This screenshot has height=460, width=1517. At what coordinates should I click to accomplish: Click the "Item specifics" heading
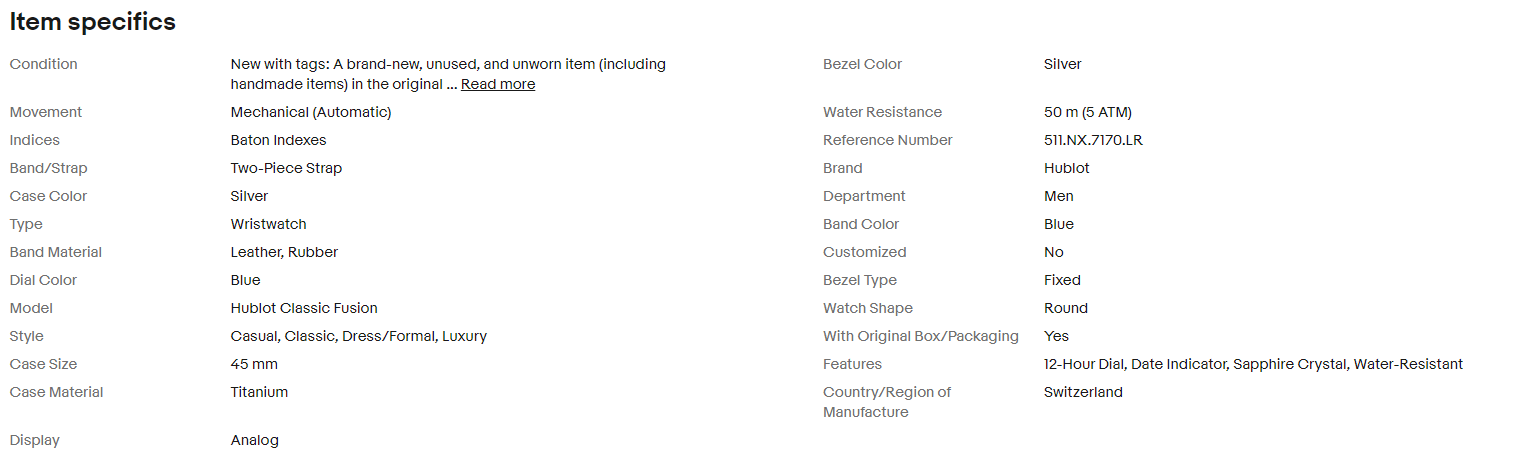point(93,22)
